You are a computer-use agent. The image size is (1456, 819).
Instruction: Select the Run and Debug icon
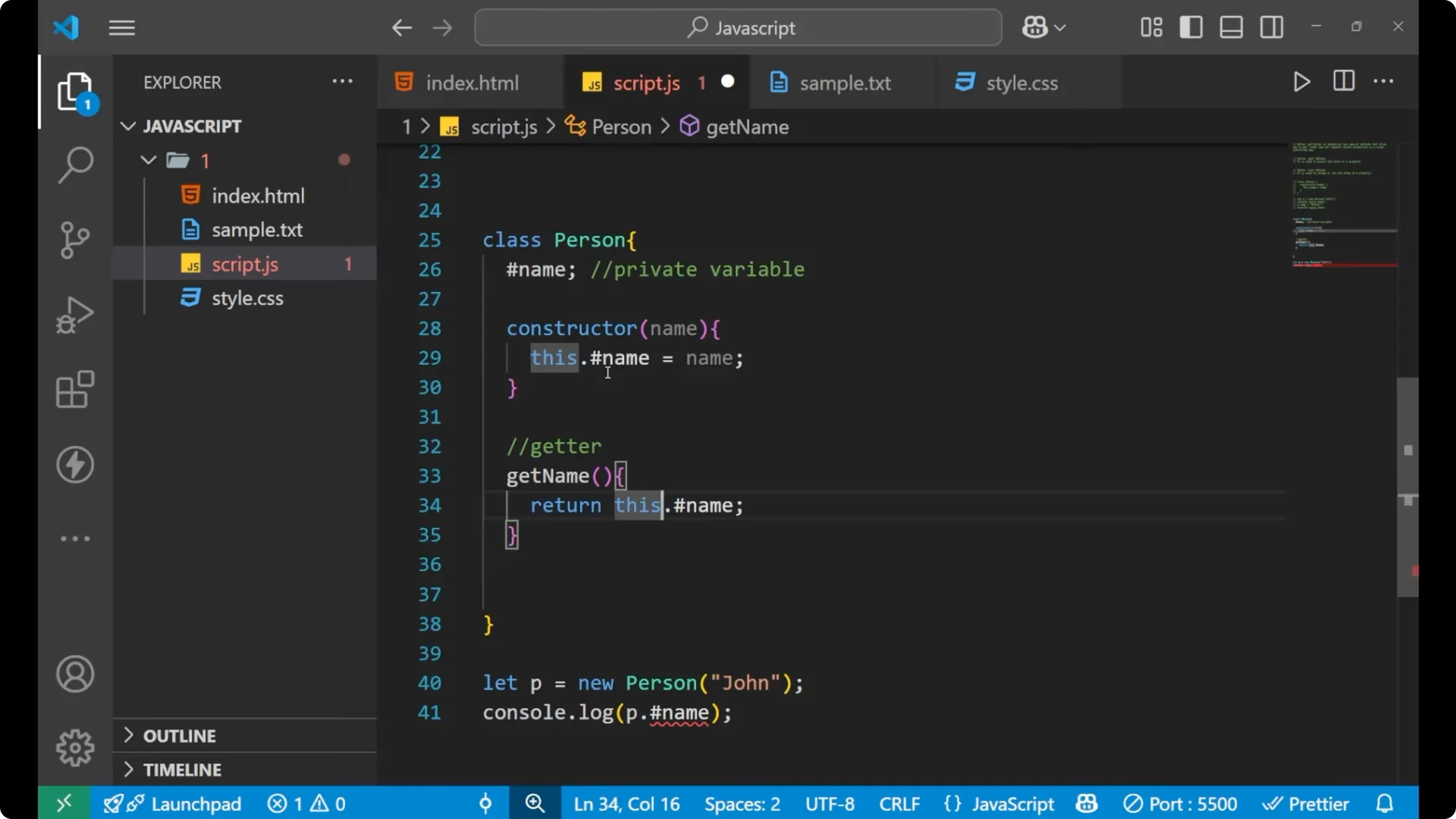coord(74,314)
